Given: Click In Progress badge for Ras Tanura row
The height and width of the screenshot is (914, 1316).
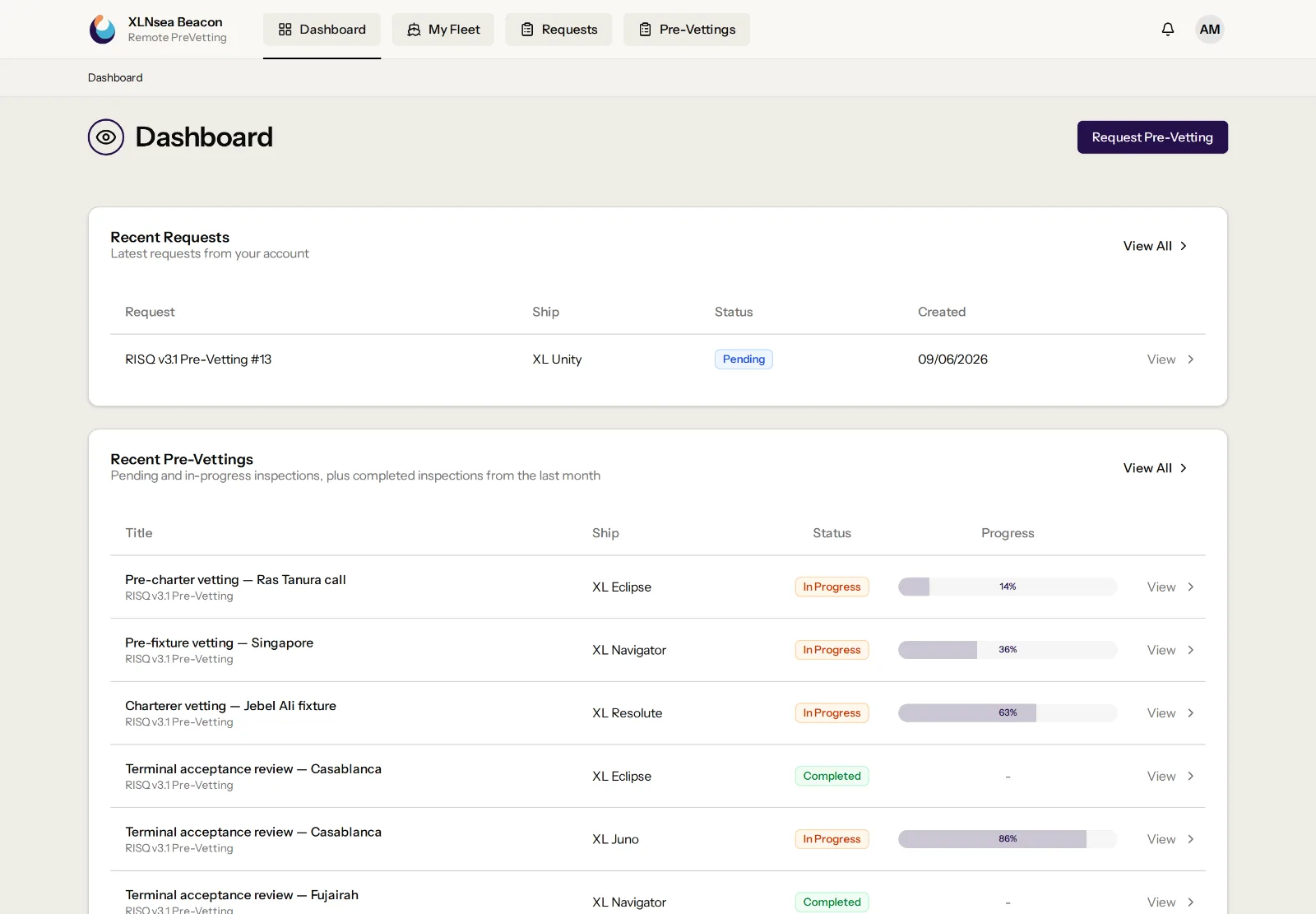Looking at the screenshot, I should click(832, 587).
